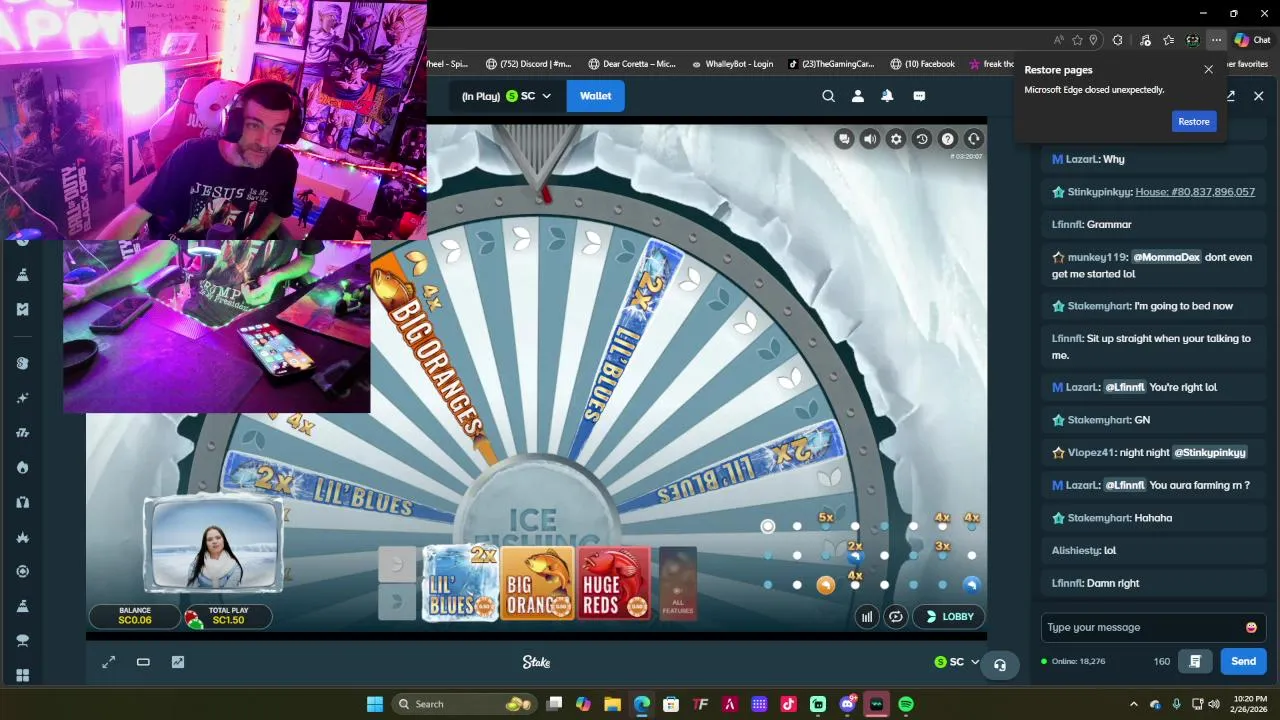Select the Lil' Blues bet tile

(x=460, y=583)
